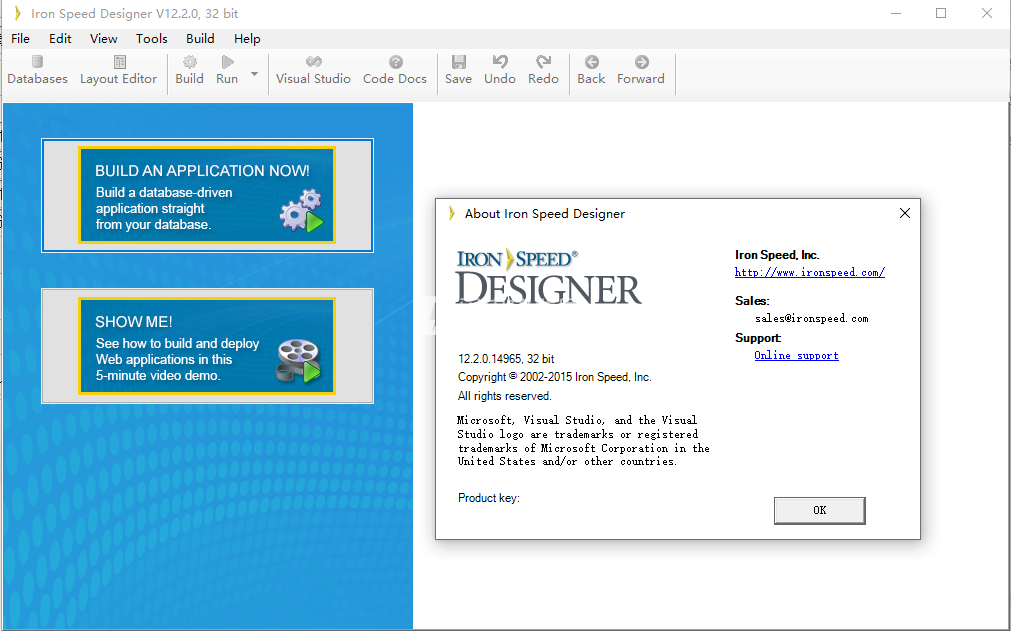Click the Undo toolbar icon
The image size is (1011, 631).
point(500,63)
